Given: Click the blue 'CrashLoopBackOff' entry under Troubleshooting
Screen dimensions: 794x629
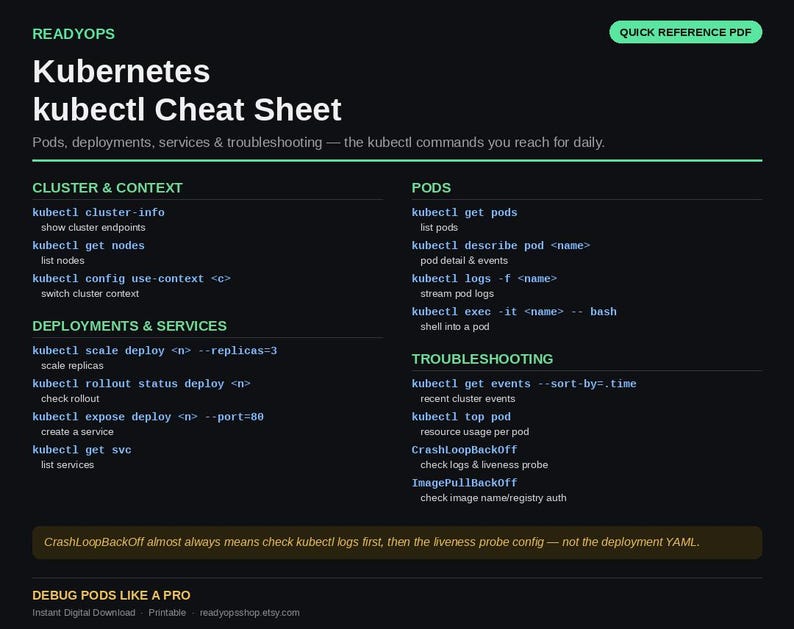Looking at the screenshot, I should point(464,450).
